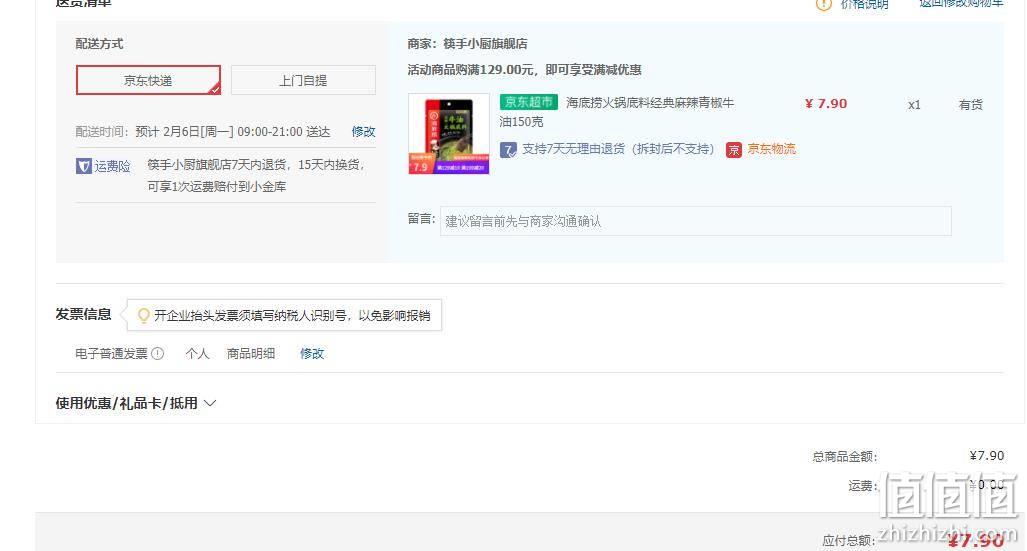Focus the 留言 message input field
The width and height of the screenshot is (1027, 551).
pyautogui.click(x=696, y=221)
